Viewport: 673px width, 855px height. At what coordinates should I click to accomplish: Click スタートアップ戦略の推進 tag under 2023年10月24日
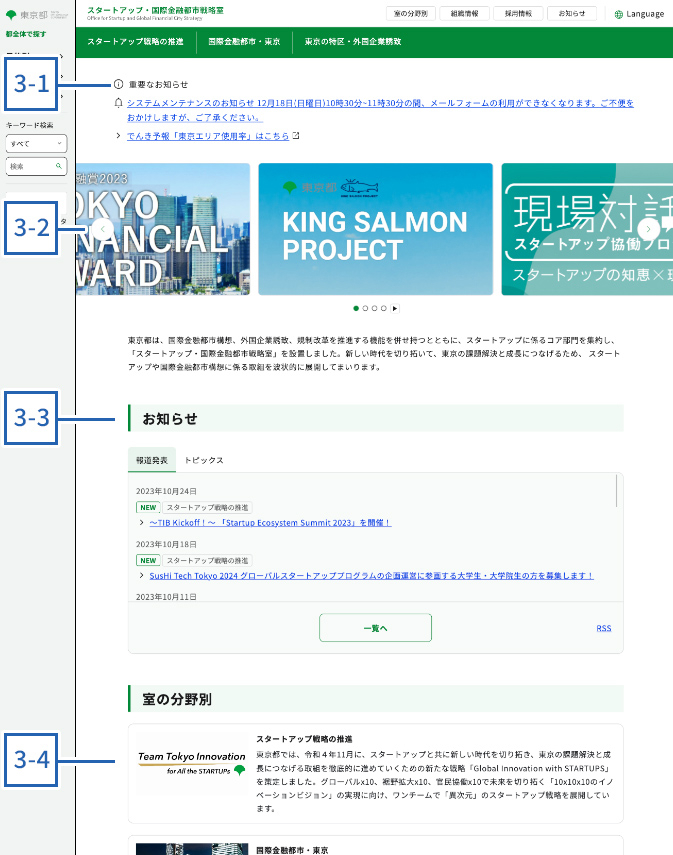click(x=207, y=507)
